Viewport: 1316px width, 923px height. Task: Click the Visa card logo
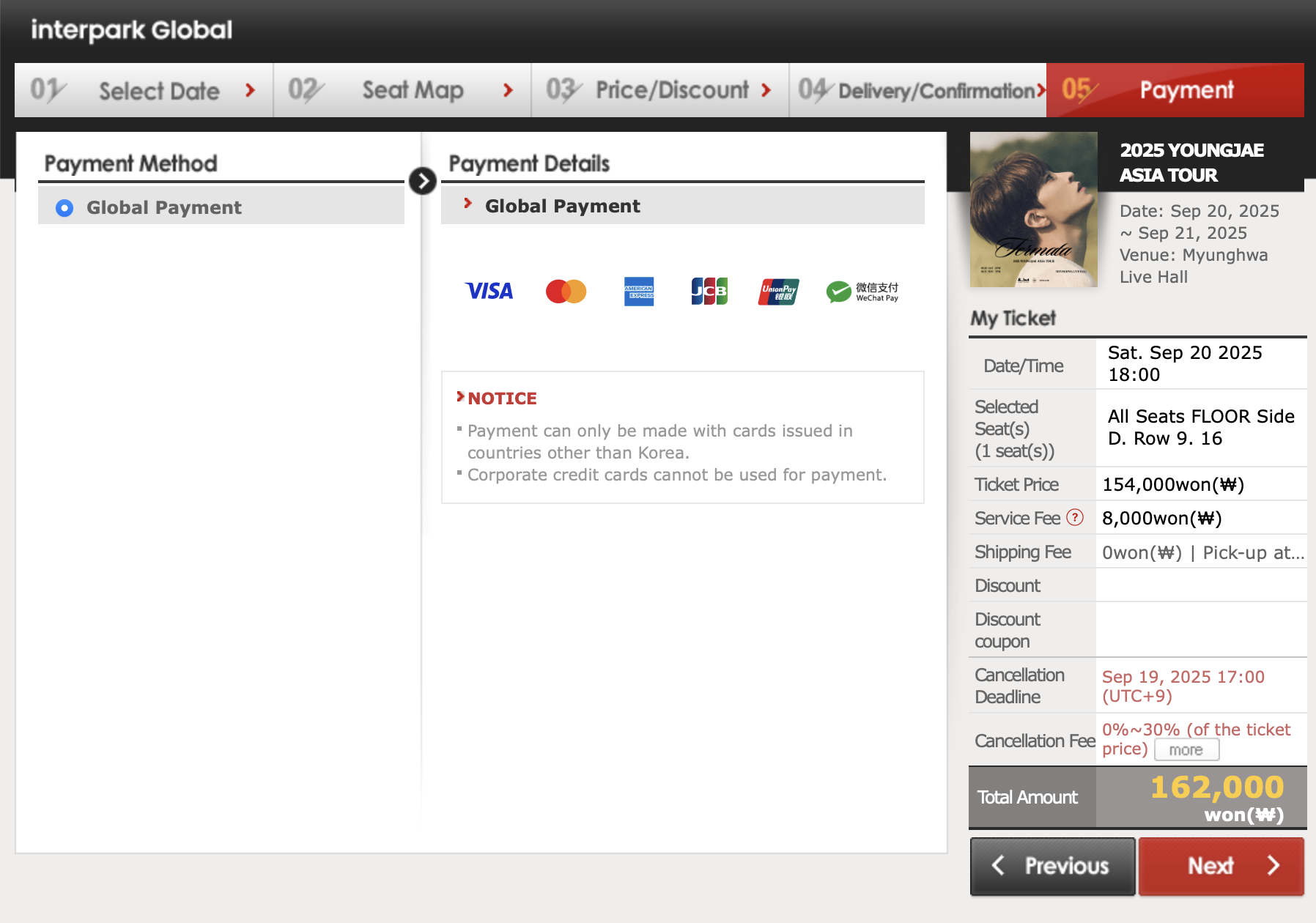(489, 291)
